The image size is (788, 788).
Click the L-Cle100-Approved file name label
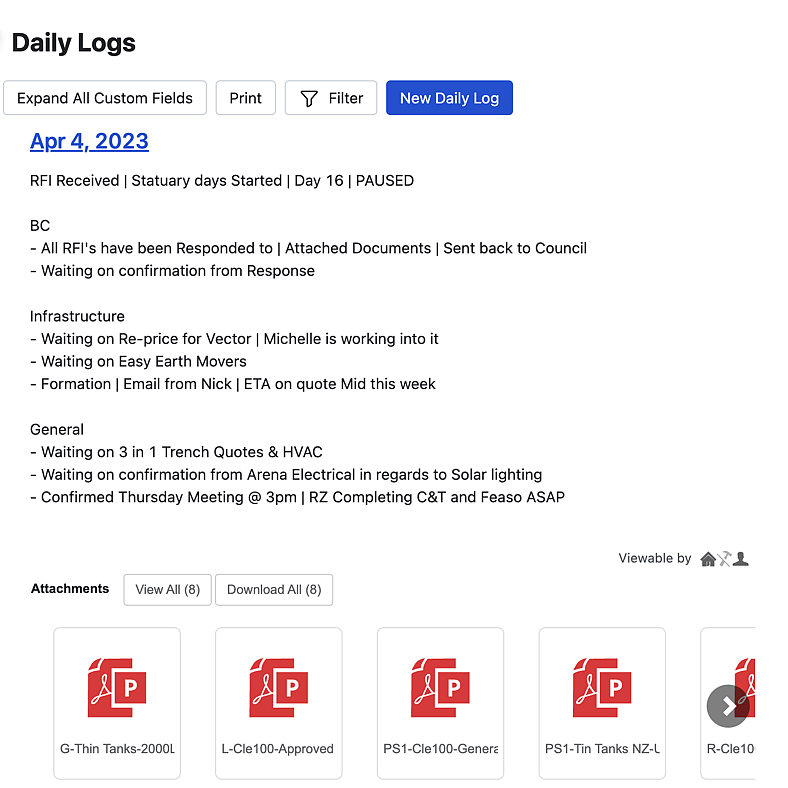[x=278, y=748]
